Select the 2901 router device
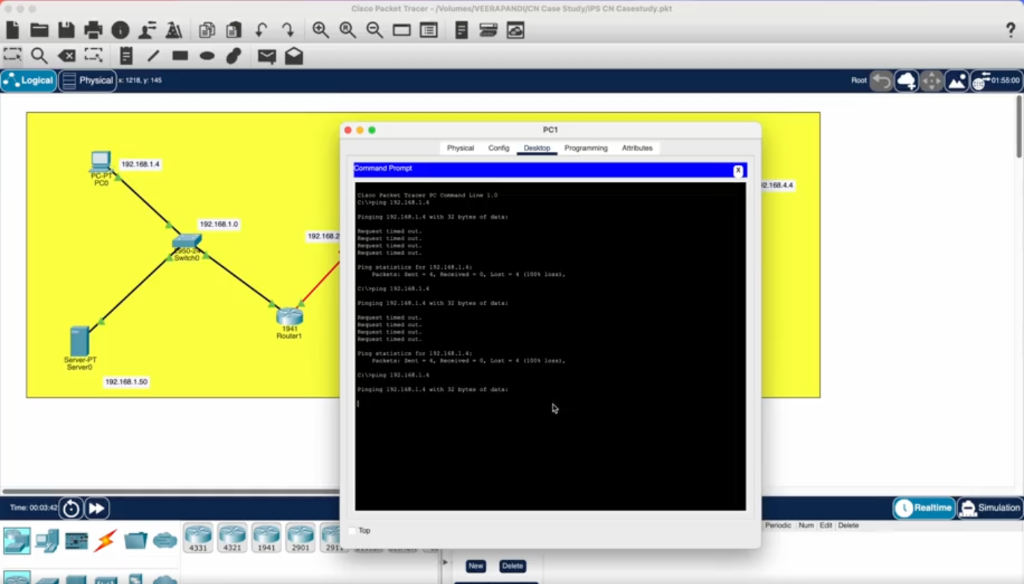 pyautogui.click(x=300, y=538)
